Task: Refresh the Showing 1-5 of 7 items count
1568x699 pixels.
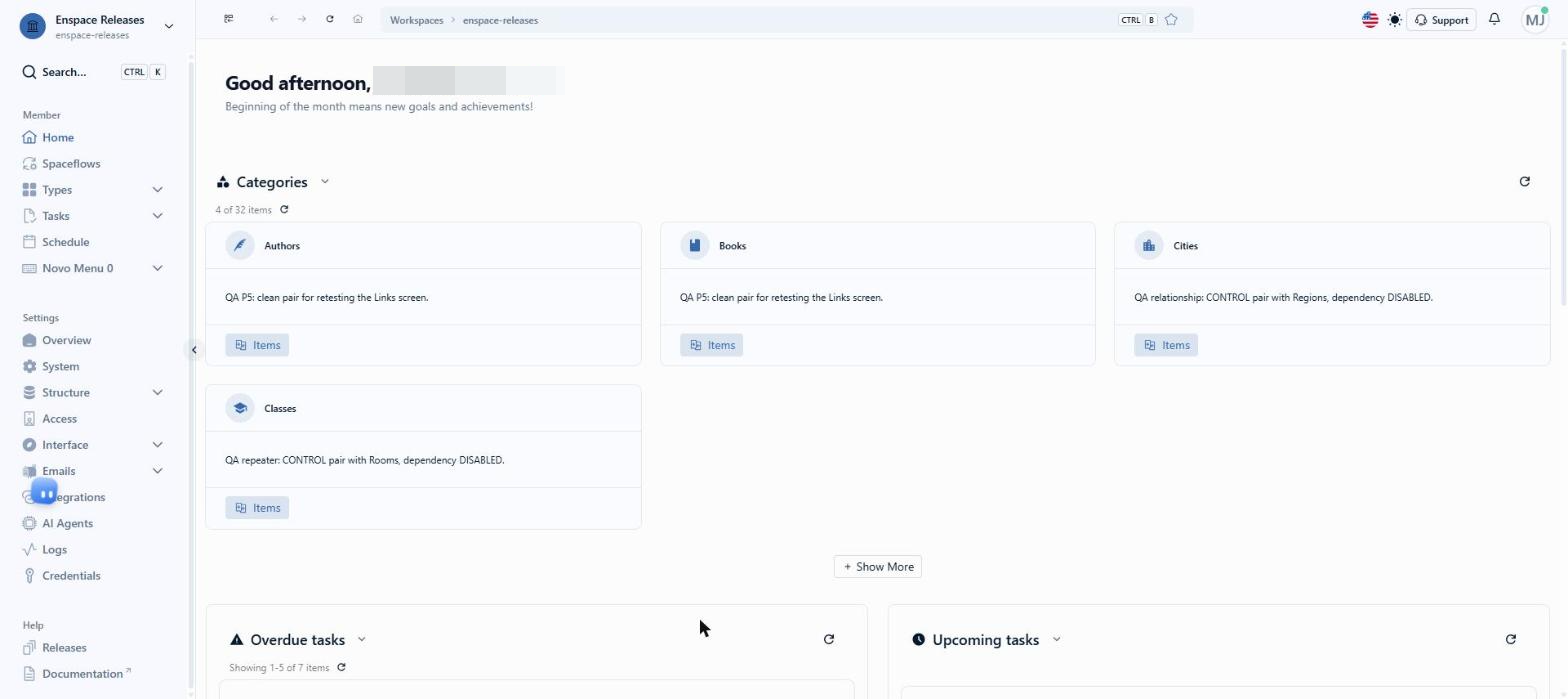Action: tap(341, 668)
